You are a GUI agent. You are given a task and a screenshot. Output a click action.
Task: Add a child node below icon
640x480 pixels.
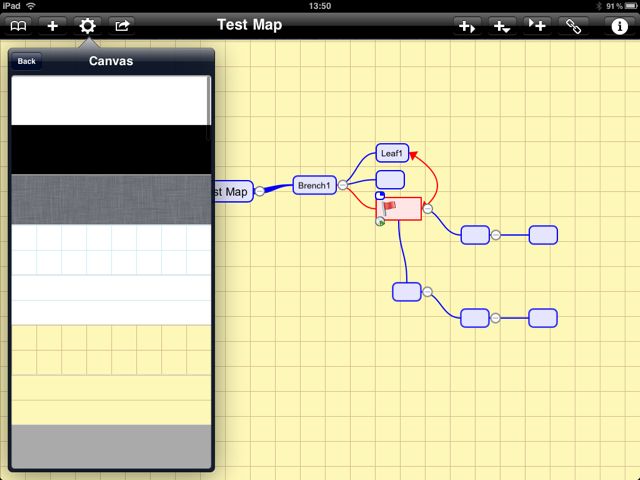(x=502, y=27)
